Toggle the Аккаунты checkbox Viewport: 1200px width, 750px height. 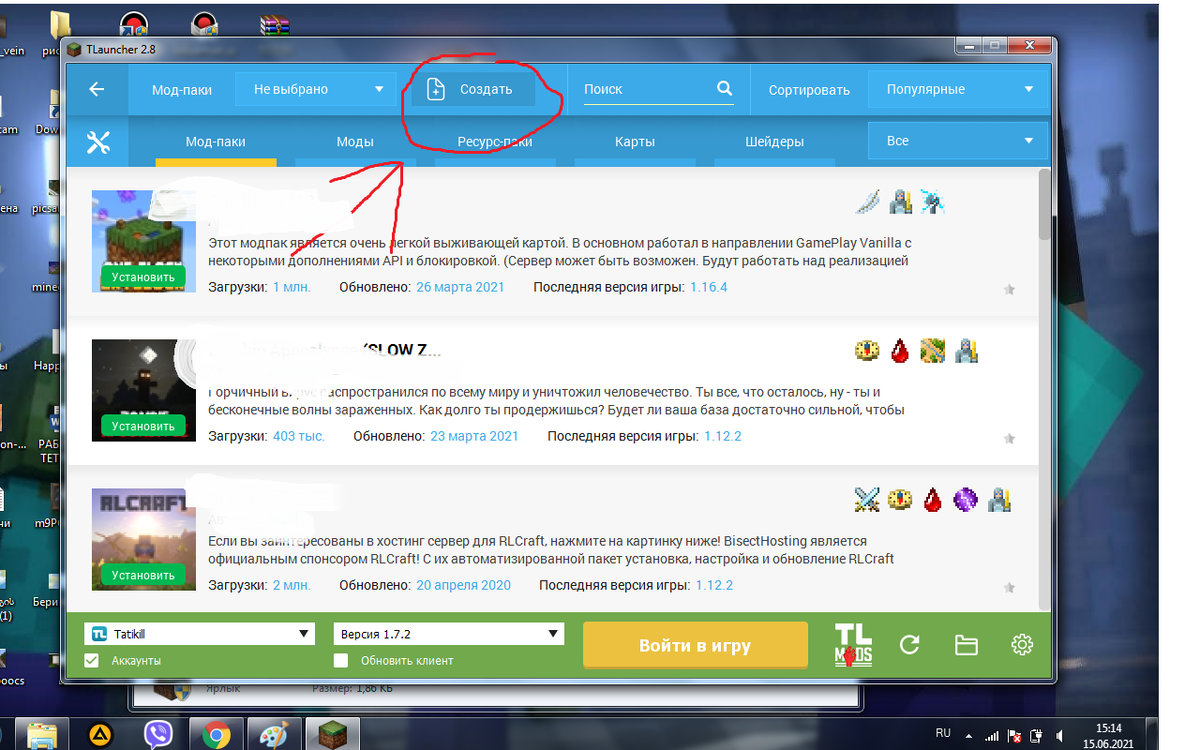tap(92, 660)
